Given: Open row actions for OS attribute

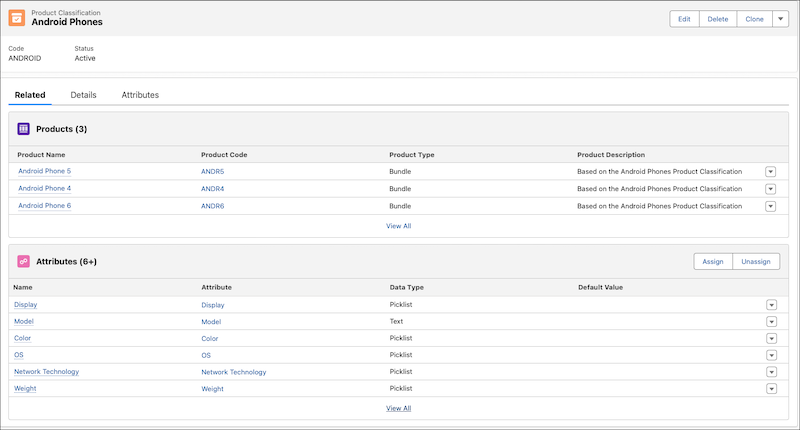Looking at the screenshot, I should click(771, 356).
